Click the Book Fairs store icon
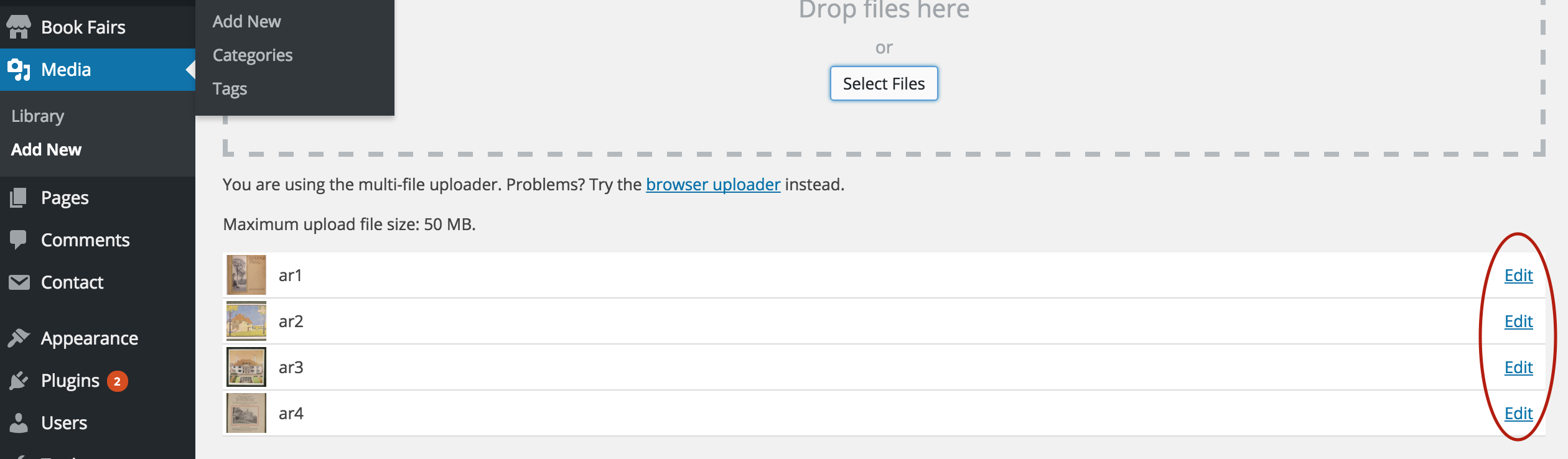This screenshot has width=1568, height=459. [19, 27]
